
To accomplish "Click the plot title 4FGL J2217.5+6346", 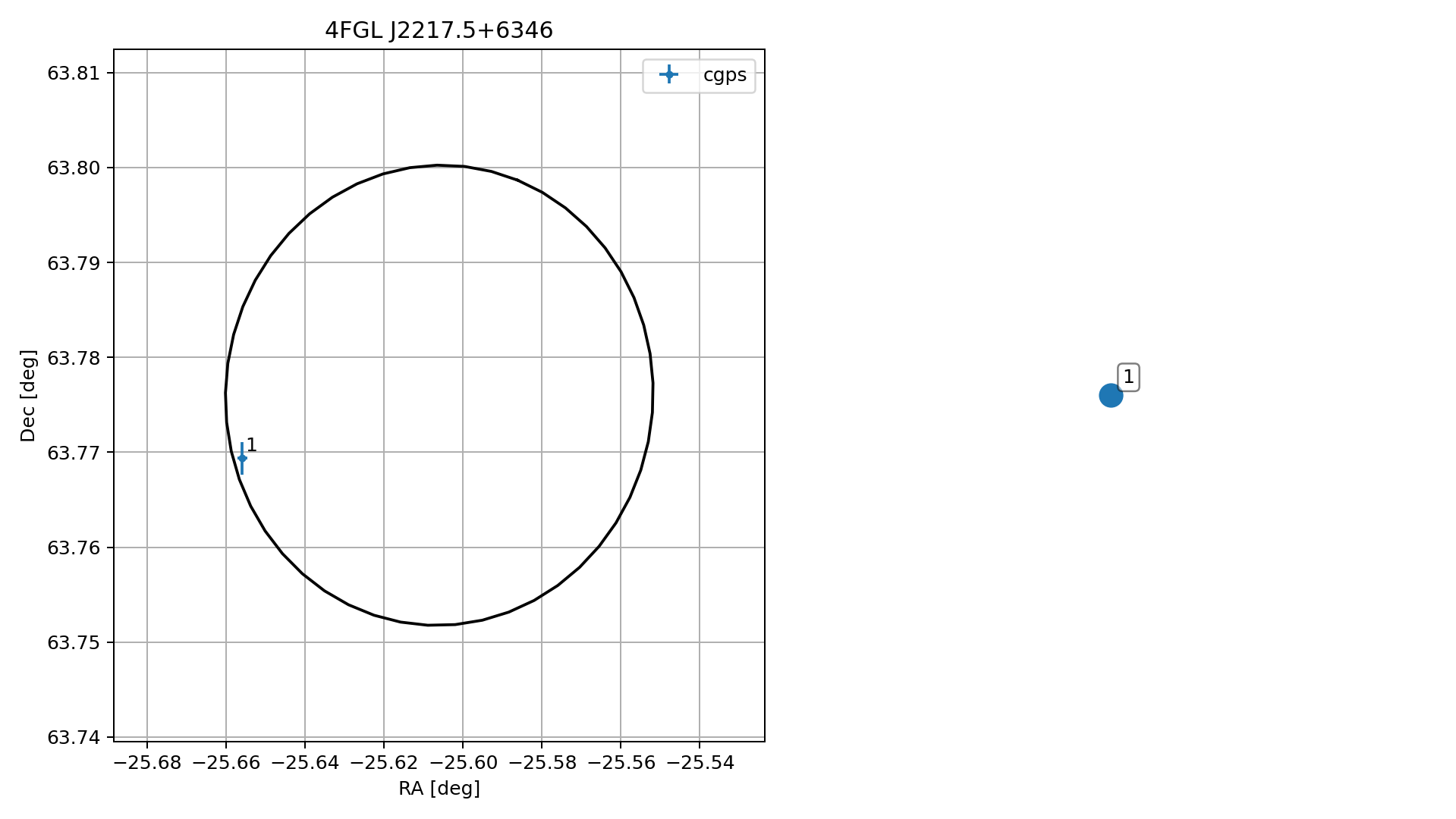I will pos(439,30).
